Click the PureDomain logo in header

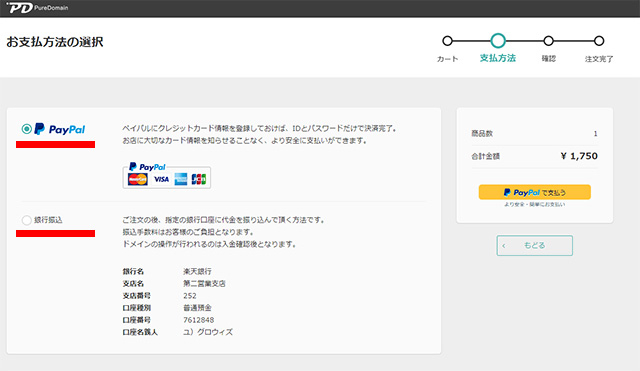click(x=37, y=8)
